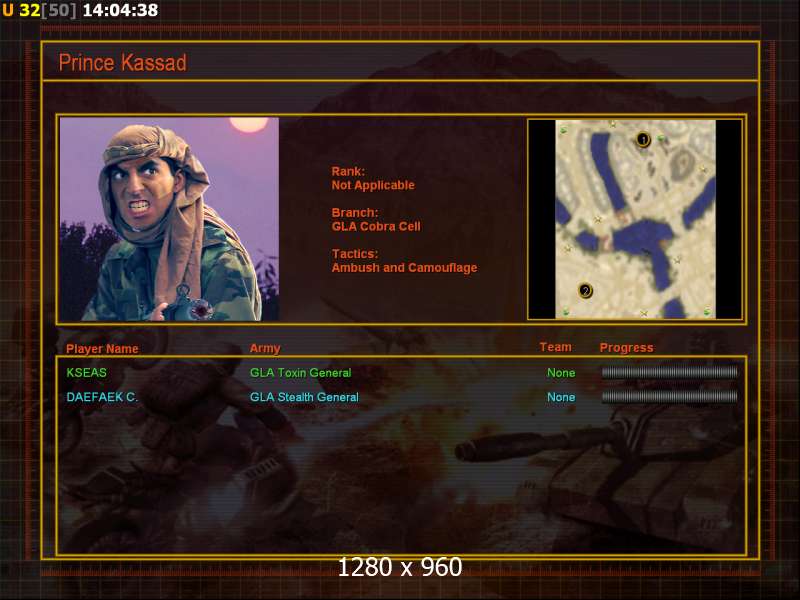800x600 pixels.
Task: Click the Tactics: label
Action: (355, 254)
